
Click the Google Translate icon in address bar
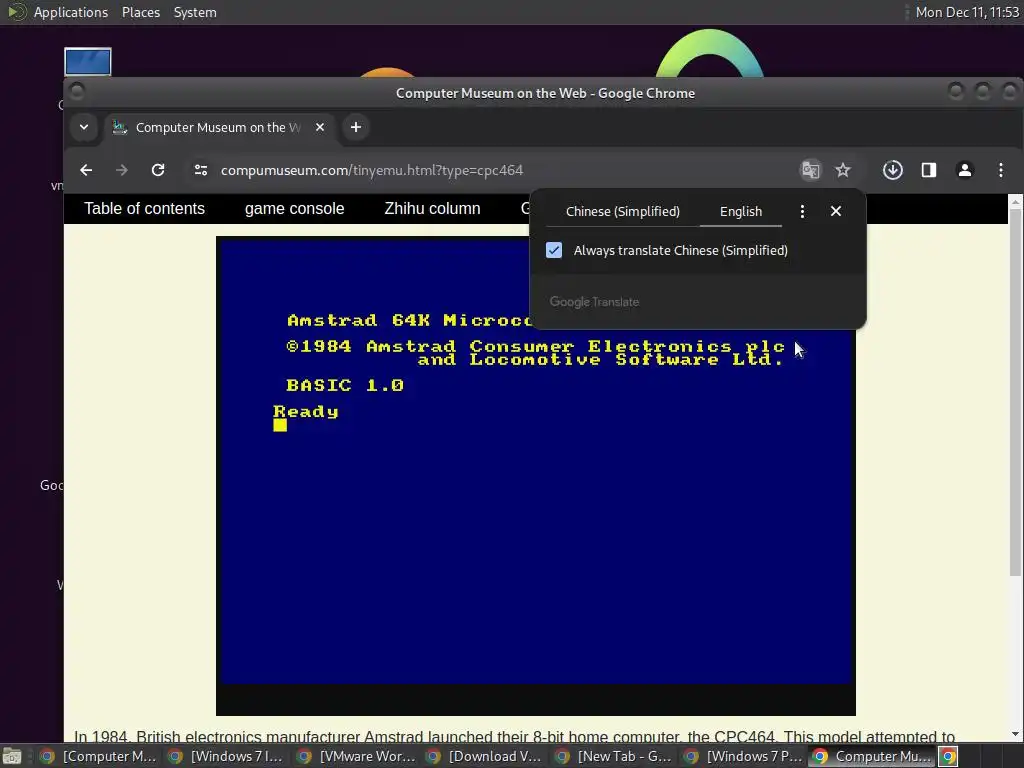coord(810,170)
